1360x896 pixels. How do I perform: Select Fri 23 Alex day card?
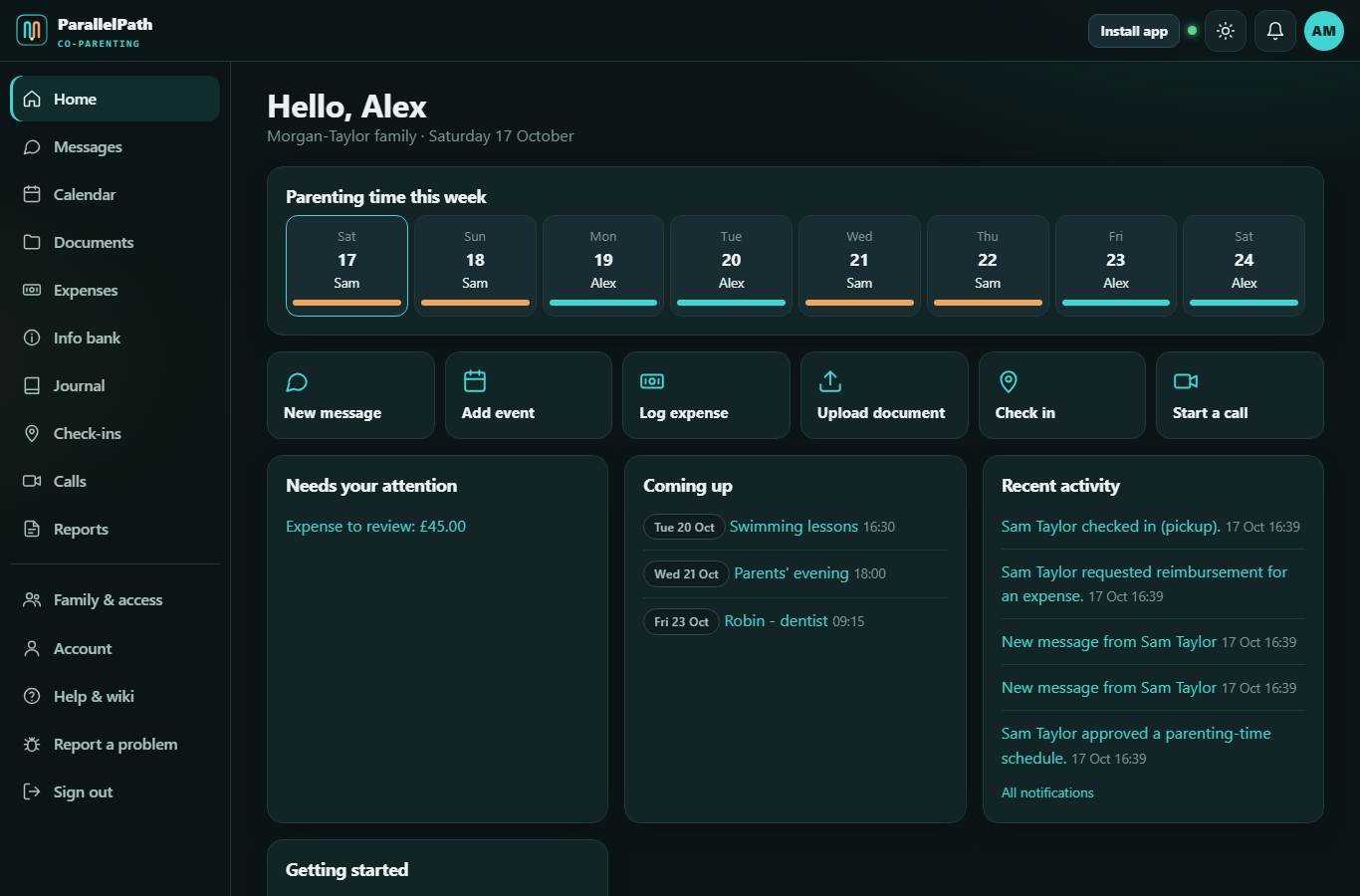[x=1116, y=266]
